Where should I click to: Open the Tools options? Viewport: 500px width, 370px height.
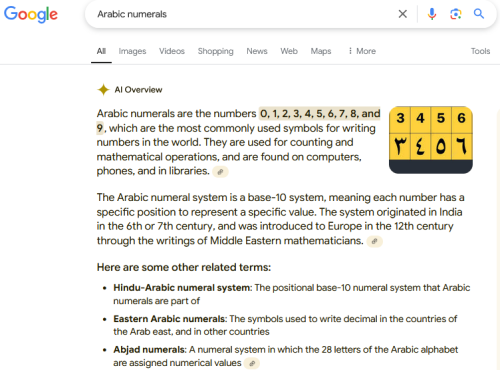pos(480,51)
